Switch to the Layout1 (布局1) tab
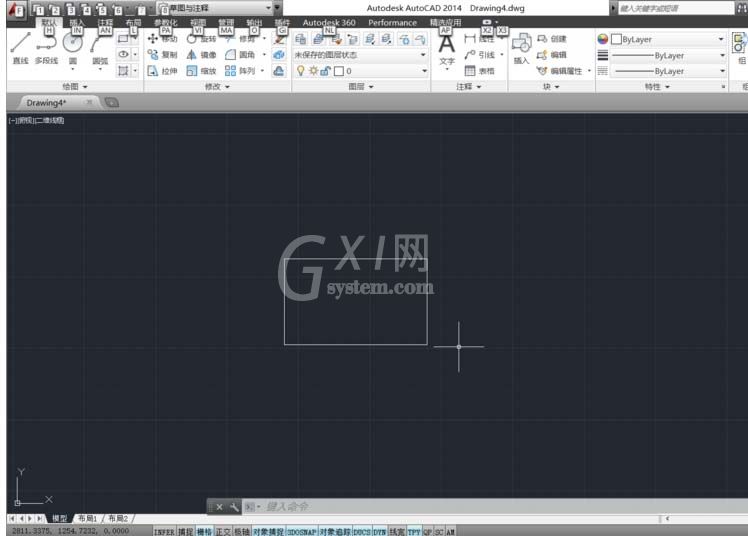 88,518
